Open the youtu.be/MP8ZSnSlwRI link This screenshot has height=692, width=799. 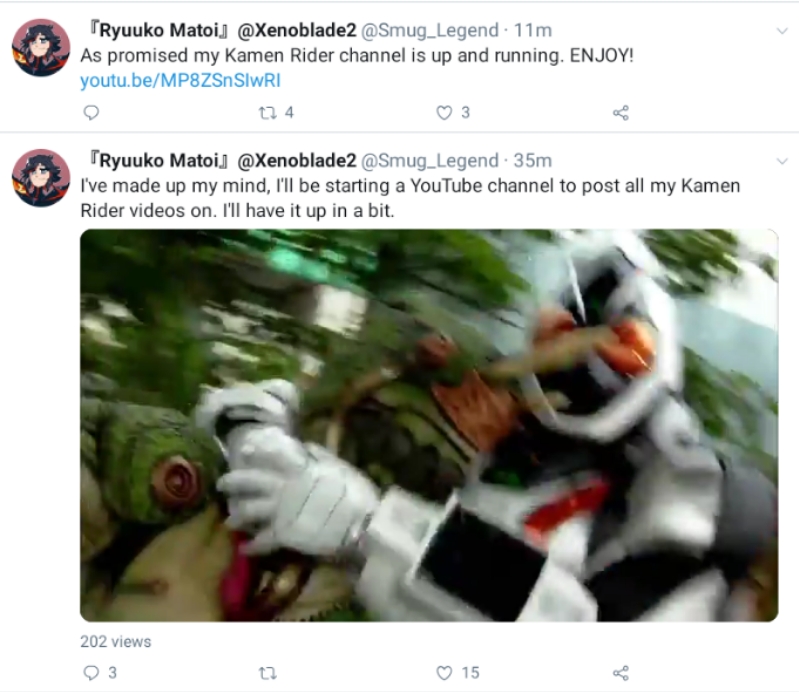(x=180, y=81)
